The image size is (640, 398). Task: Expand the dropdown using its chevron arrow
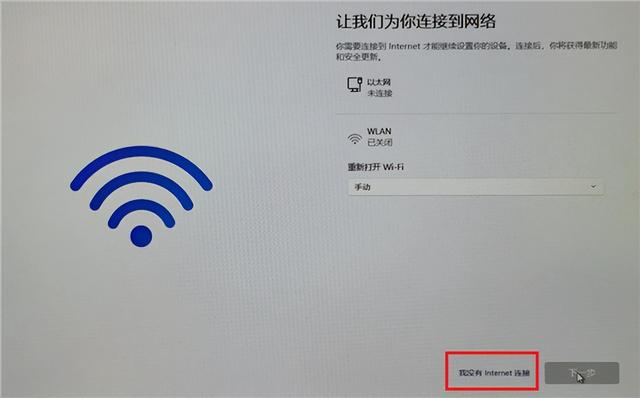click(x=593, y=187)
